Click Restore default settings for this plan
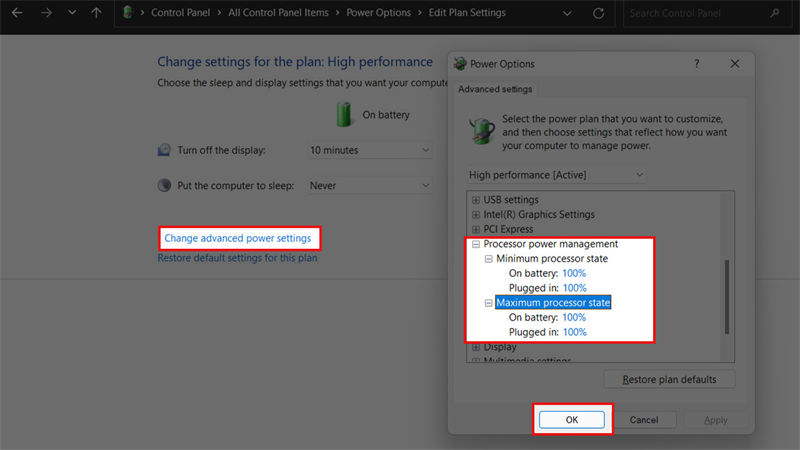Image resolution: width=800 pixels, height=450 pixels. [237, 258]
